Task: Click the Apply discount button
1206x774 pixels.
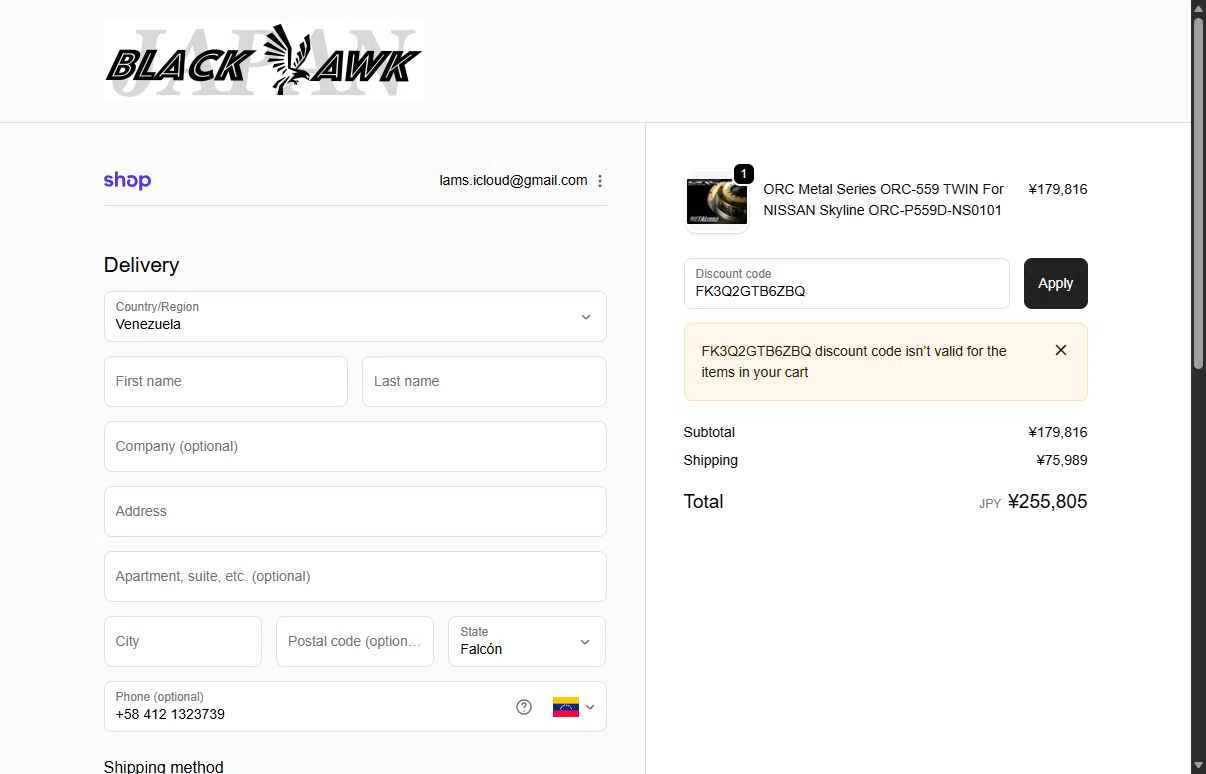Action: pyautogui.click(x=1055, y=284)
